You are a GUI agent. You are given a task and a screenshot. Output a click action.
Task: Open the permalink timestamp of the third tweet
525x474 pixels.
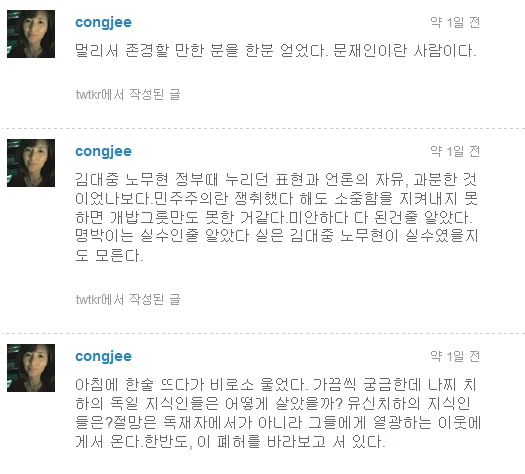click(x=455, y=357)
